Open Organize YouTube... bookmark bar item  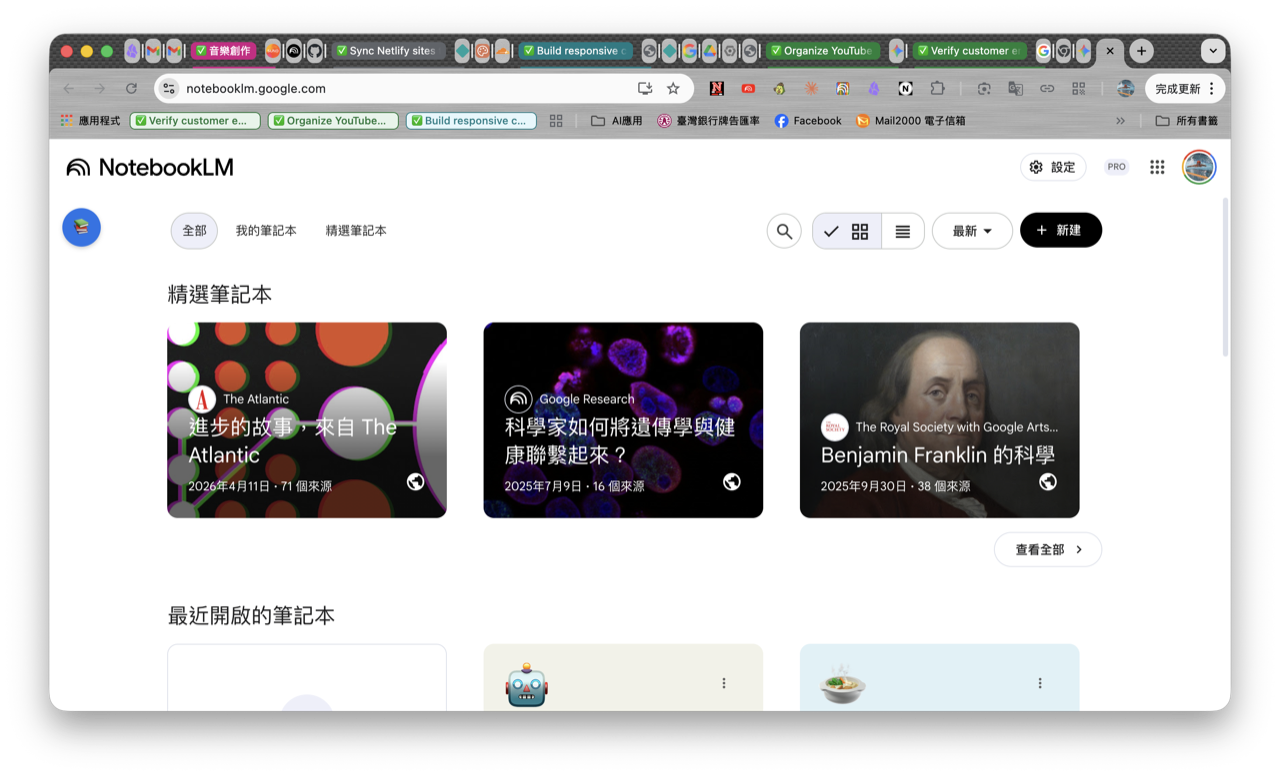point(333,120)
